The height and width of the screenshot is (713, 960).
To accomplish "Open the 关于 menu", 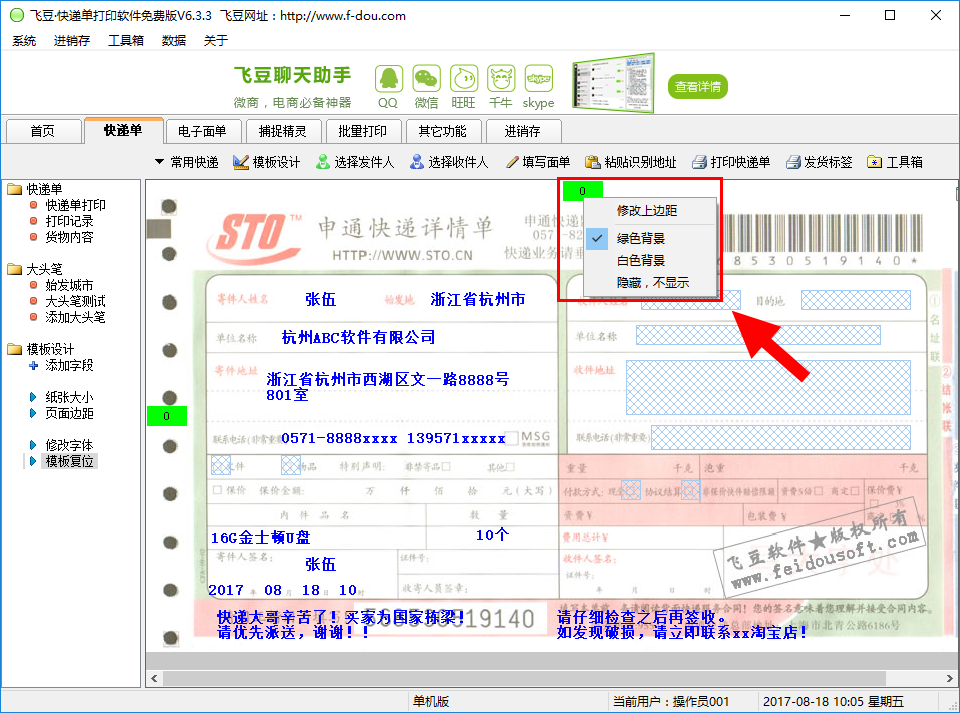I will click(216, 41).
